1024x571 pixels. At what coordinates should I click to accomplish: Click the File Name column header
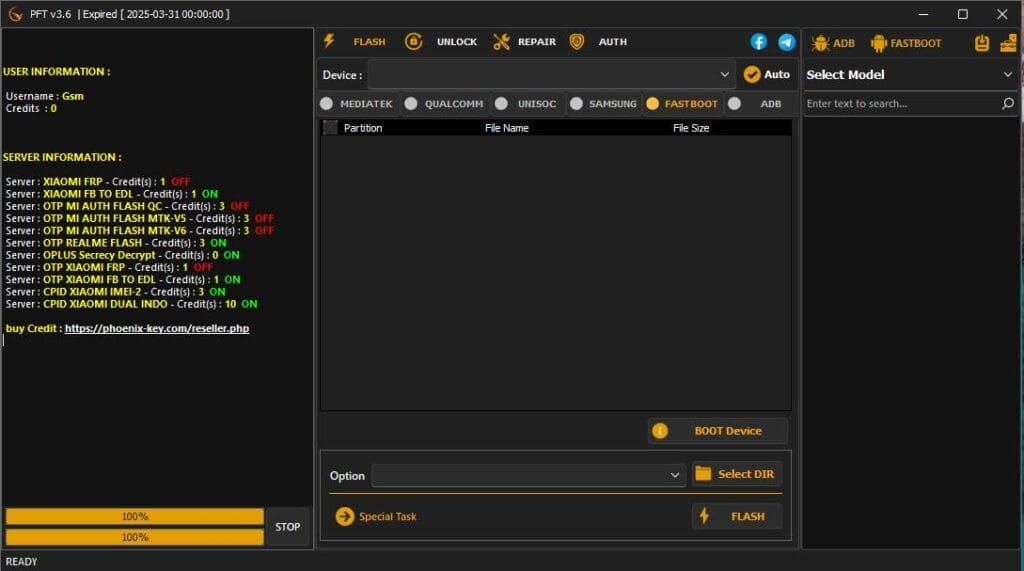pyautogui.click(x=507, y=128)
